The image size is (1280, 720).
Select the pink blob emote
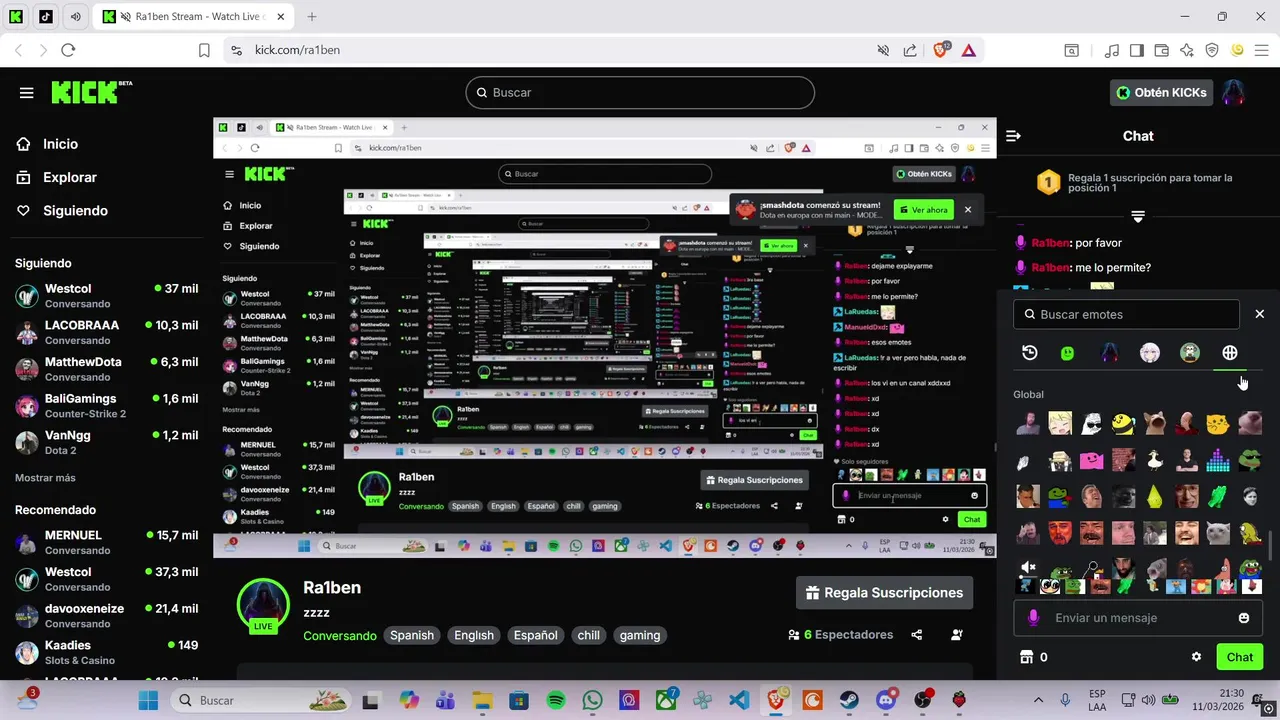click(1091, 460)
